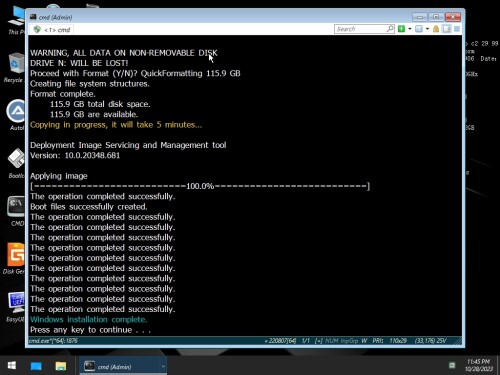This screenshot has width=500, height=375.
Task: Click the scrolling toggle icon beside the padlock
Action: coord(446,29)
